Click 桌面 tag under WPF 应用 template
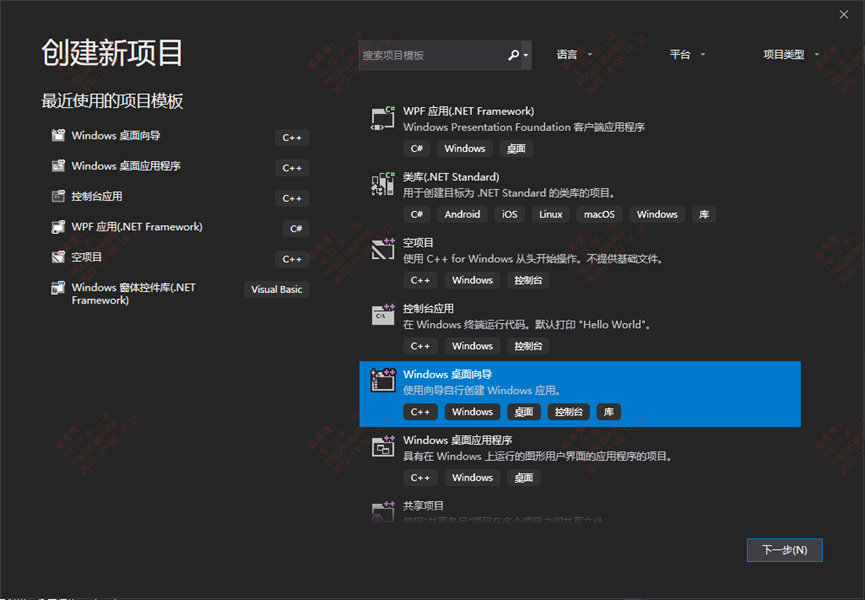This screenshot has width=865, height=600. (516, 149)
